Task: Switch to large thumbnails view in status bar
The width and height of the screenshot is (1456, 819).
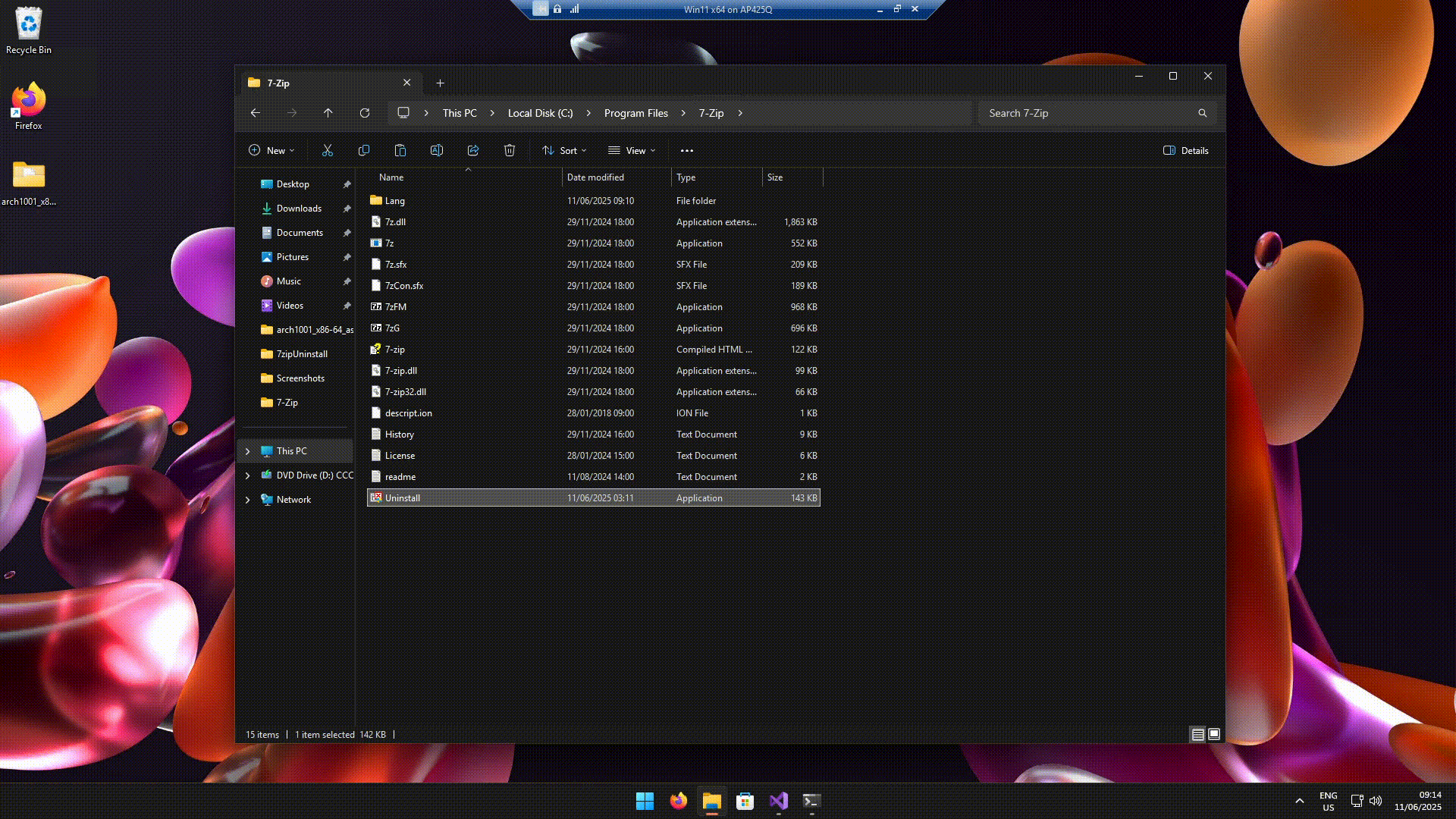Action: (x=1214, y=734)
